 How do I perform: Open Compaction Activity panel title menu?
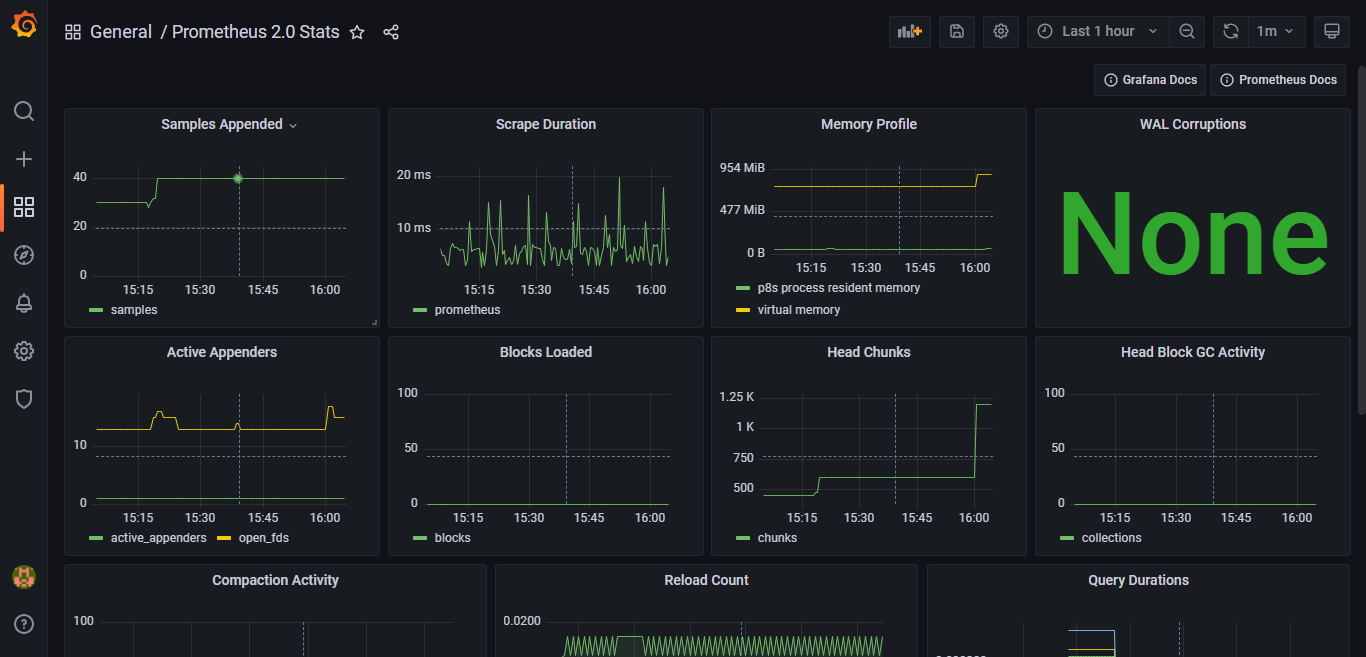(275, 581)
